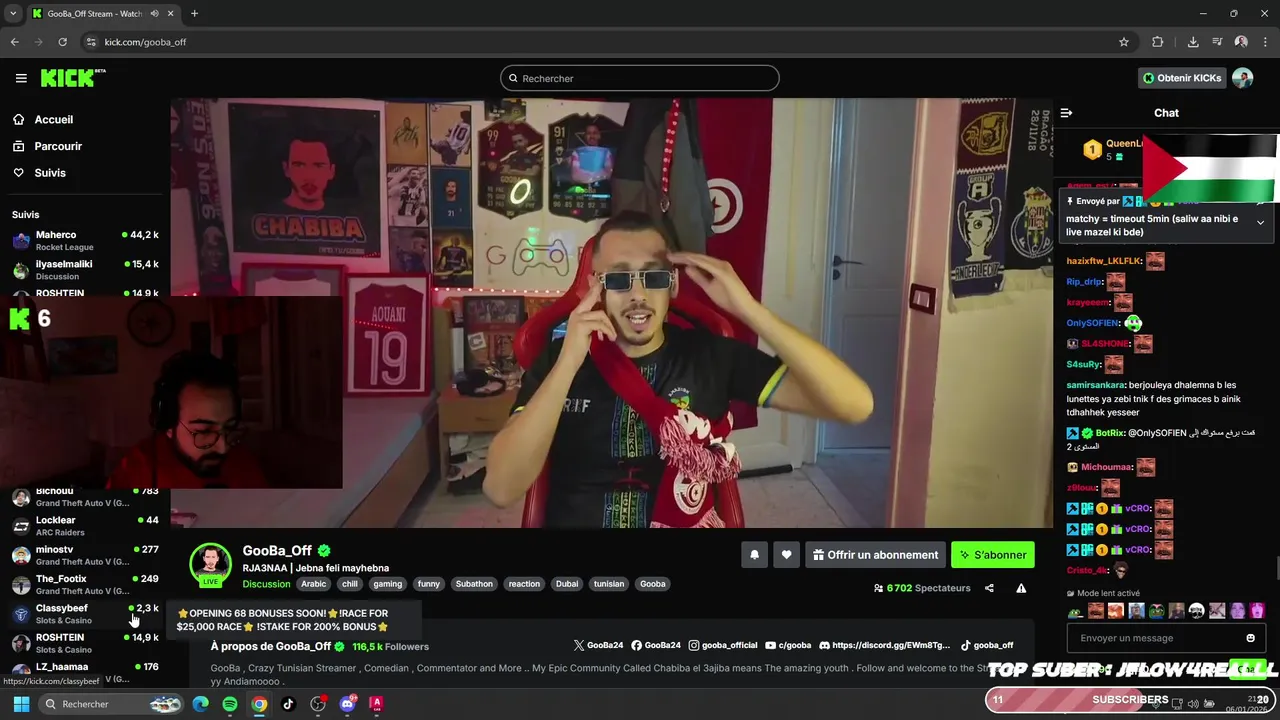Open minostv channel in followed list
1280x720 pixels.
click(x=85, y=555)
